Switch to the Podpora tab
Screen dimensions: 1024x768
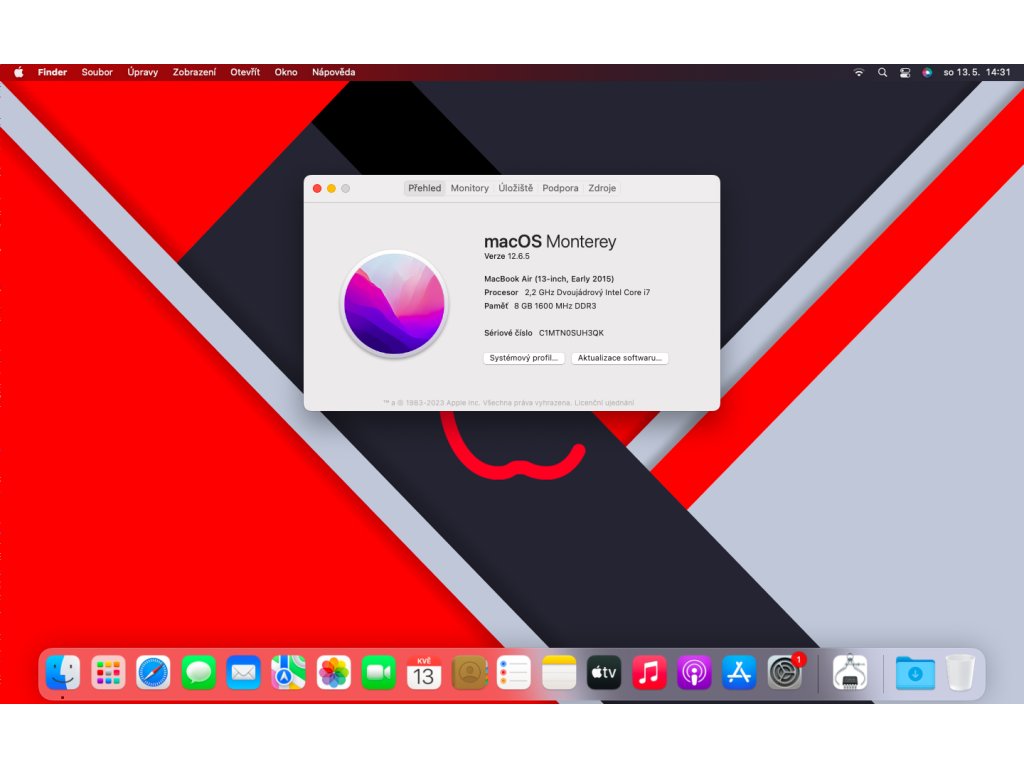pos(560,188)
